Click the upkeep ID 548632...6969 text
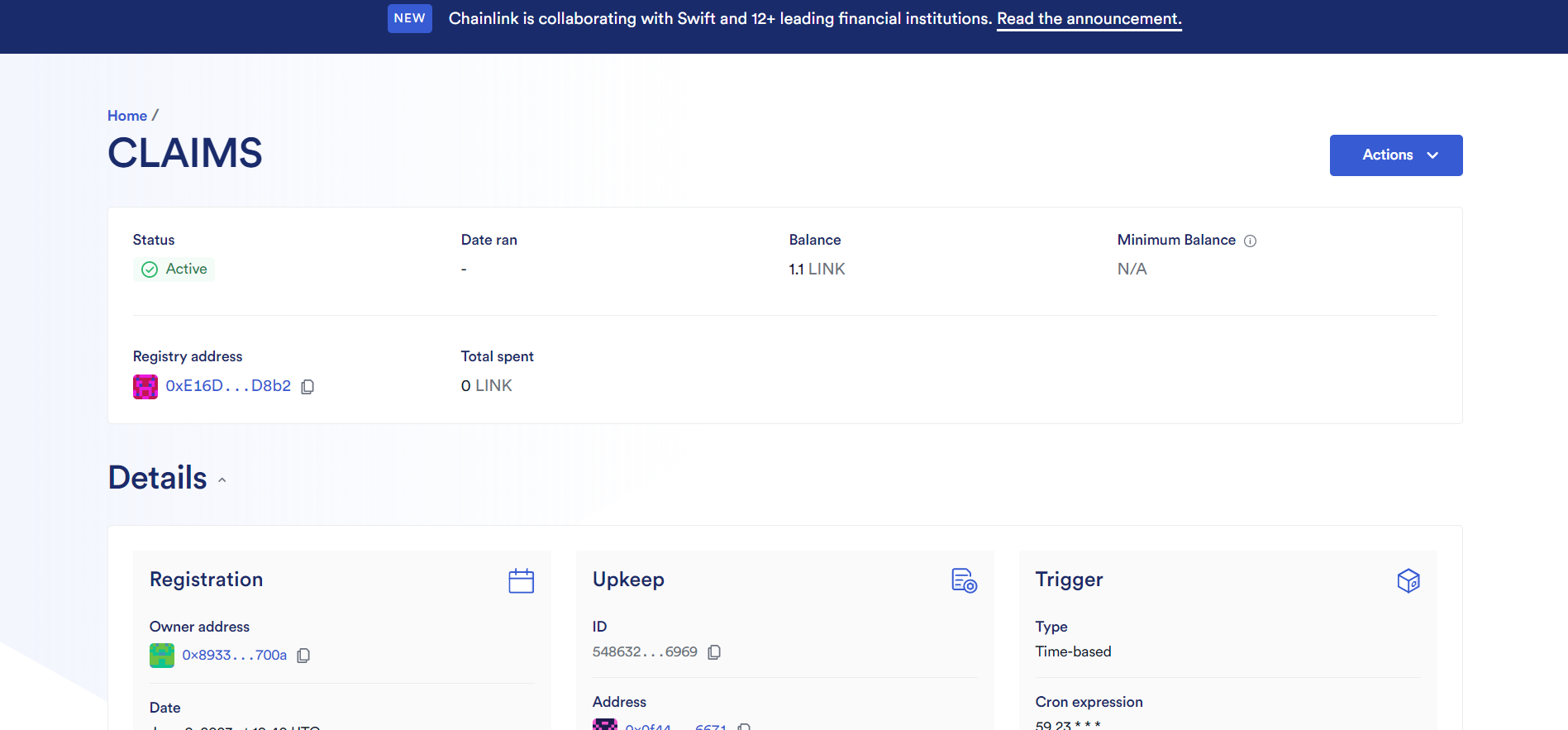Viewport: 1568px width, 730px height. point(645,652)
